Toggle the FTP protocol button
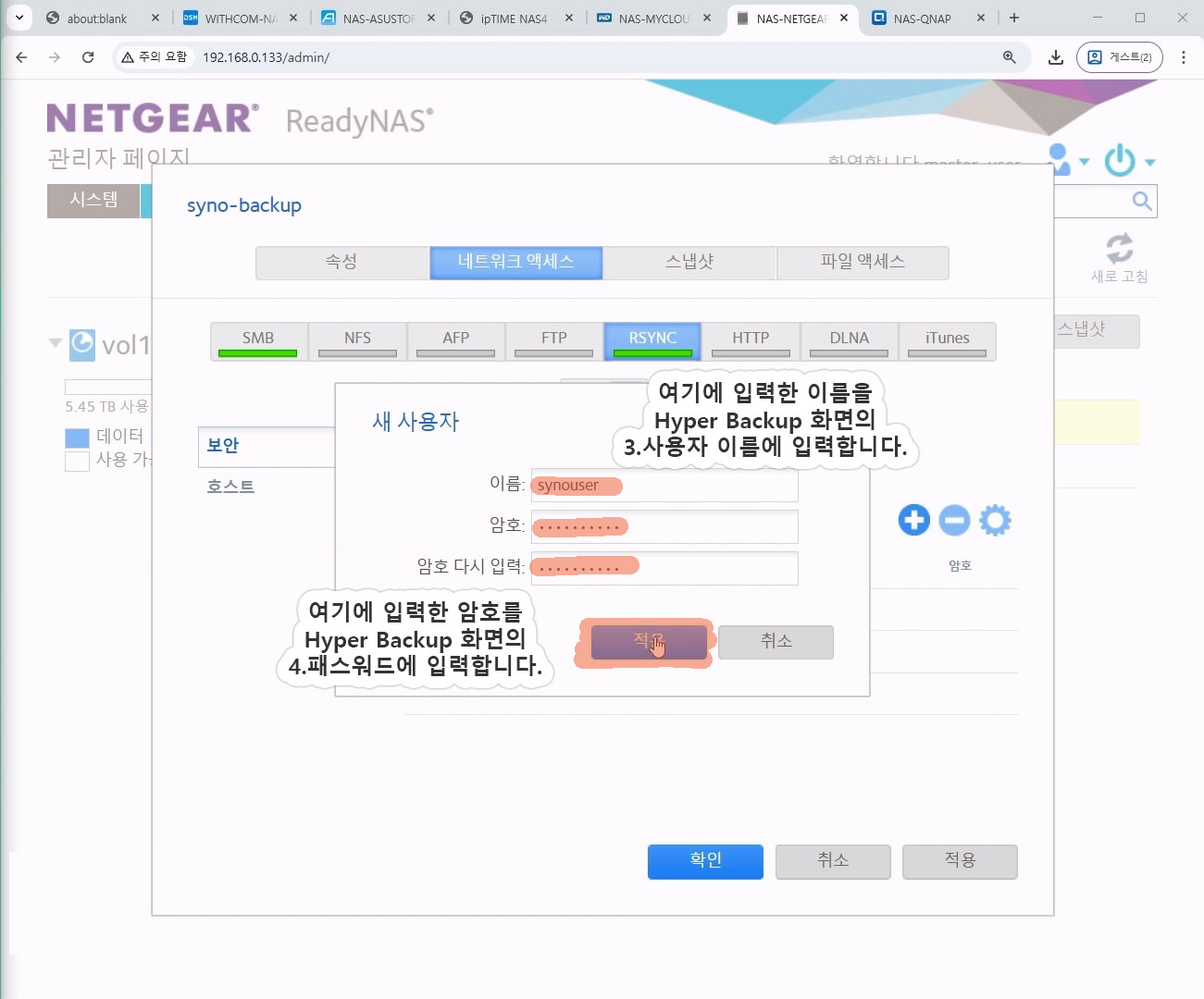This screenshot has height=999, width=1204. pos(553,340)
